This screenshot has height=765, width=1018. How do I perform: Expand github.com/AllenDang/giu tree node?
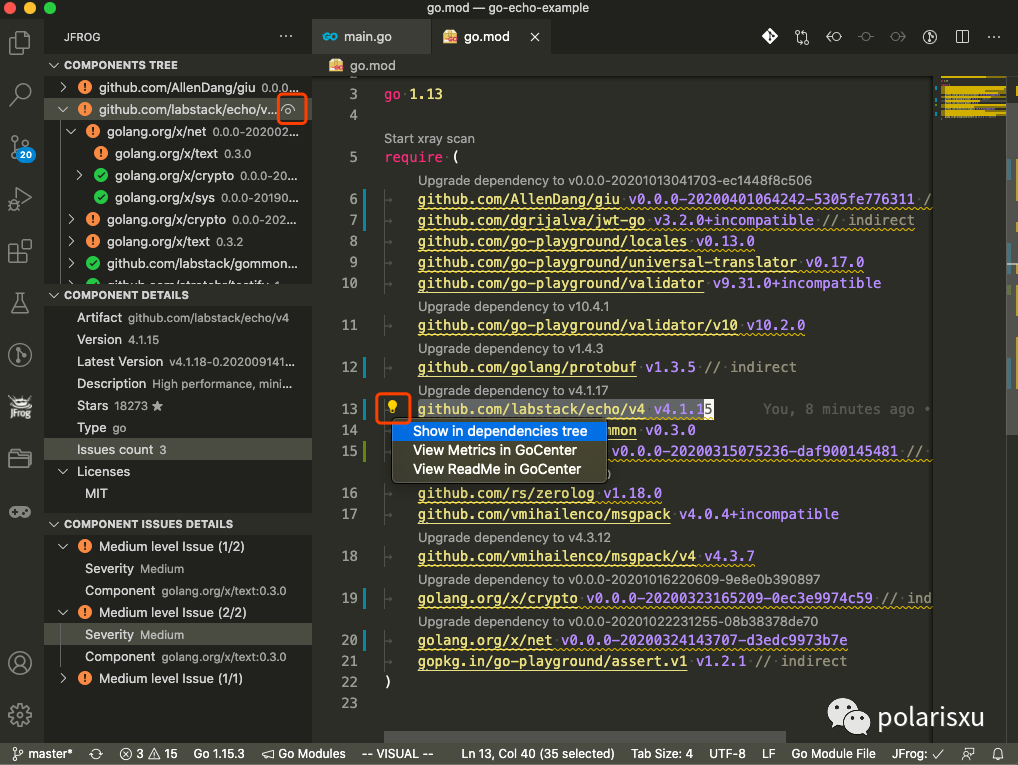(63, 87)
